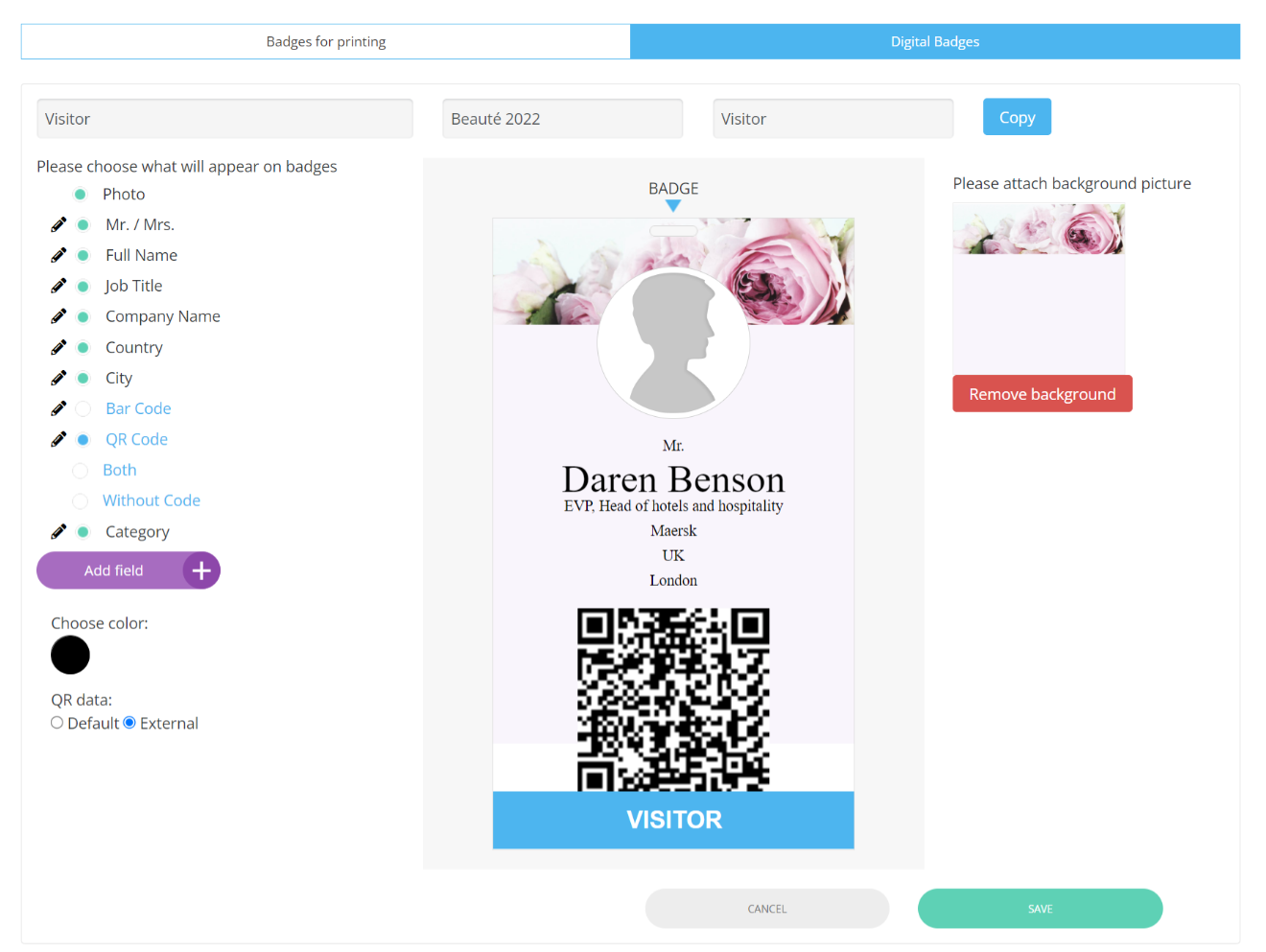Click the VISITOR banner on badge
1266x952 pixels.
(673, 820)
